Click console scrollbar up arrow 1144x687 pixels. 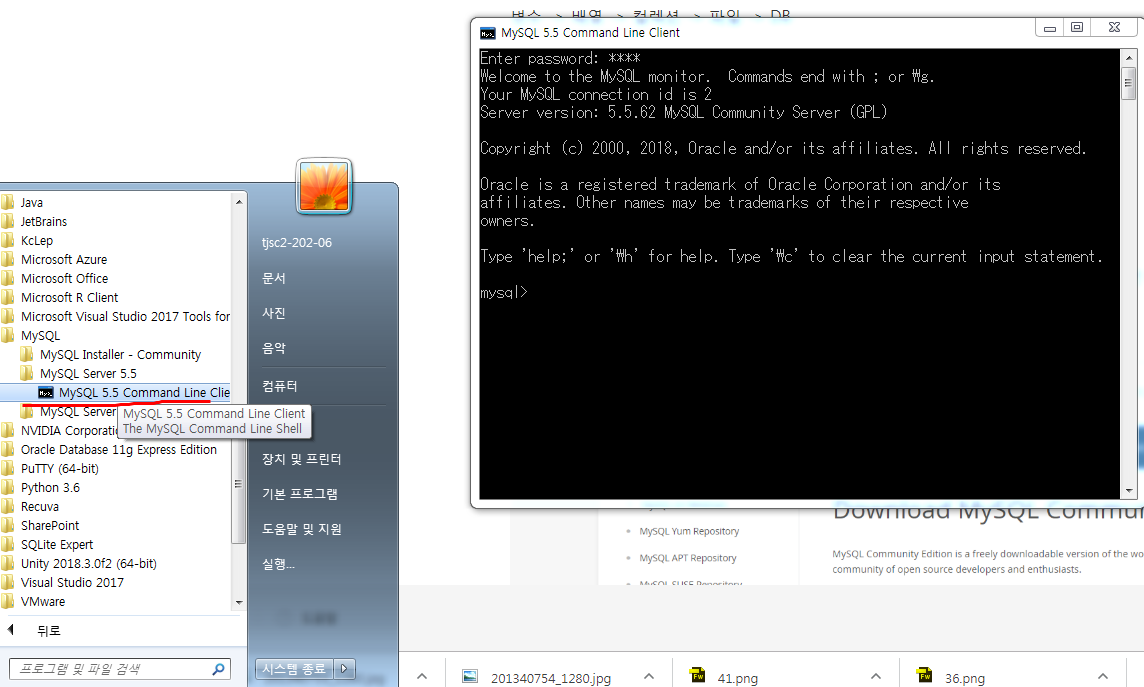coord(1129,58)
